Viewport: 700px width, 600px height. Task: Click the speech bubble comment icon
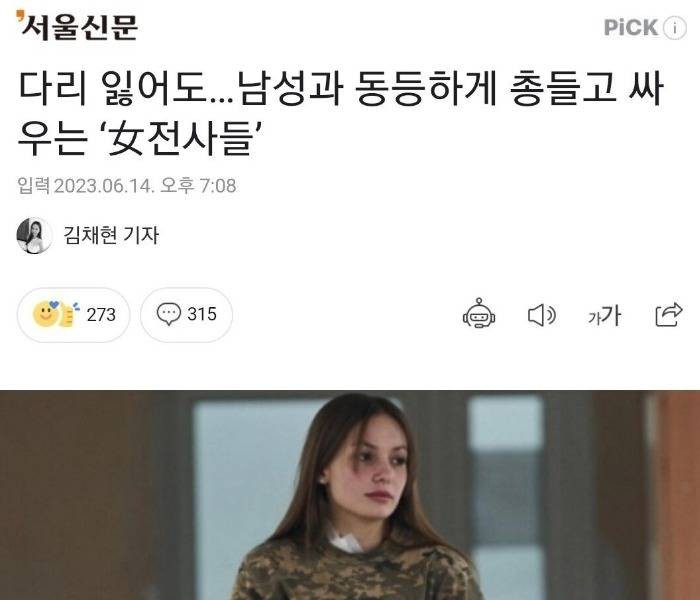point(168,314)
